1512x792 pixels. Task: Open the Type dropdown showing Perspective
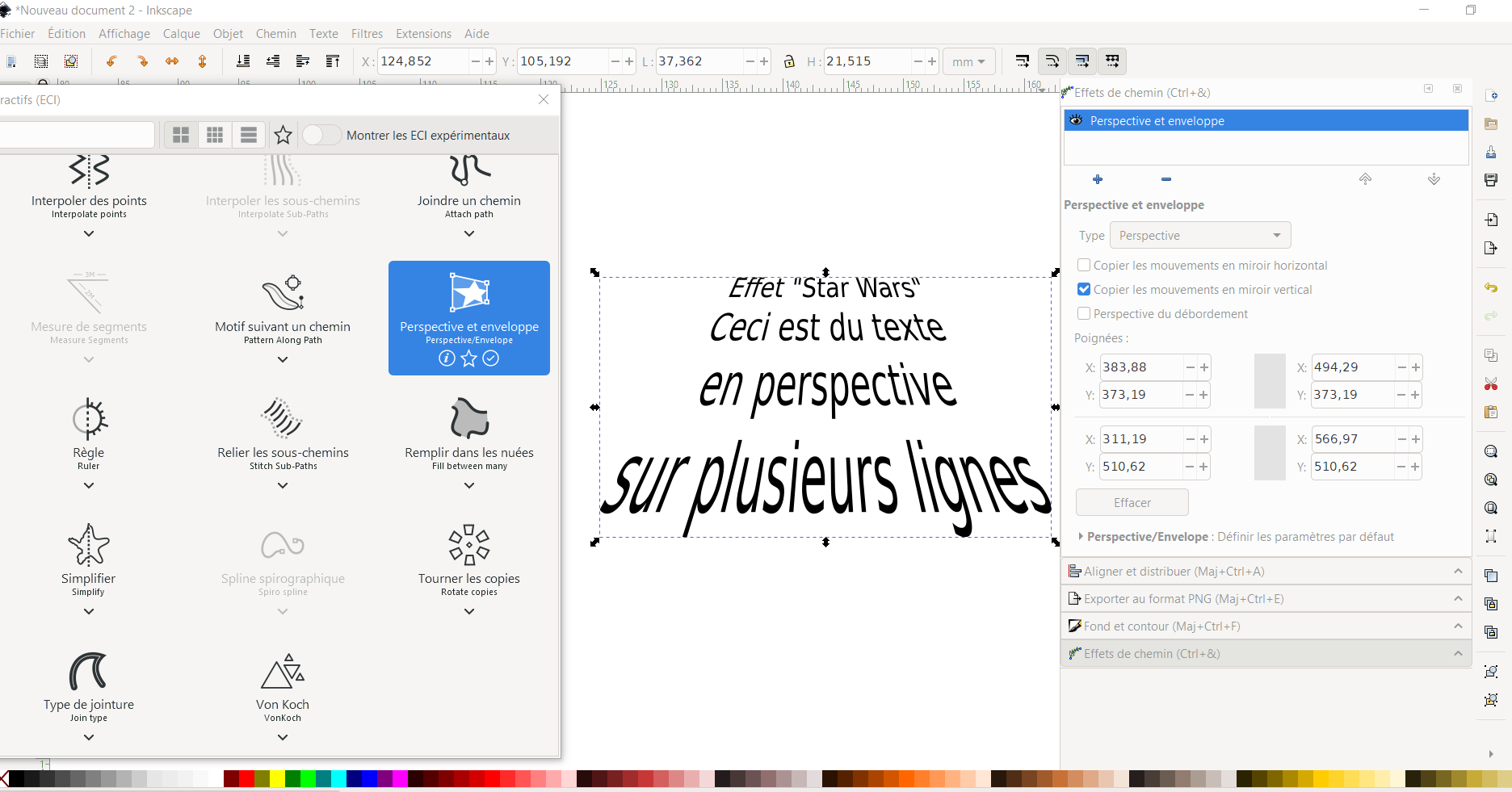pyautogui.click(x=1199, y=235)
